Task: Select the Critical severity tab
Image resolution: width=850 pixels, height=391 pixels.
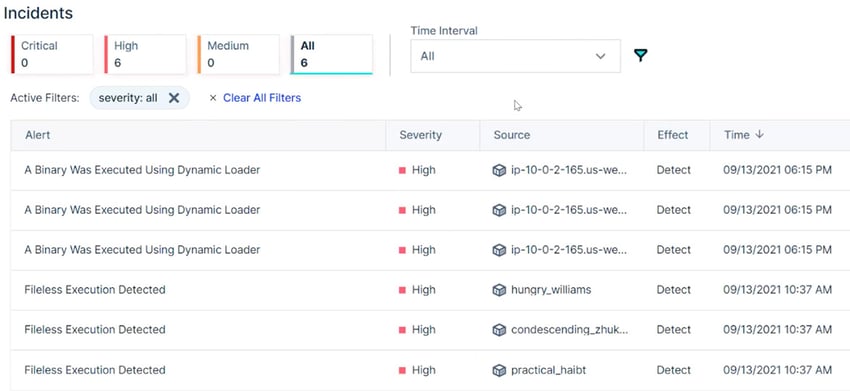Action: coord(52,54)
